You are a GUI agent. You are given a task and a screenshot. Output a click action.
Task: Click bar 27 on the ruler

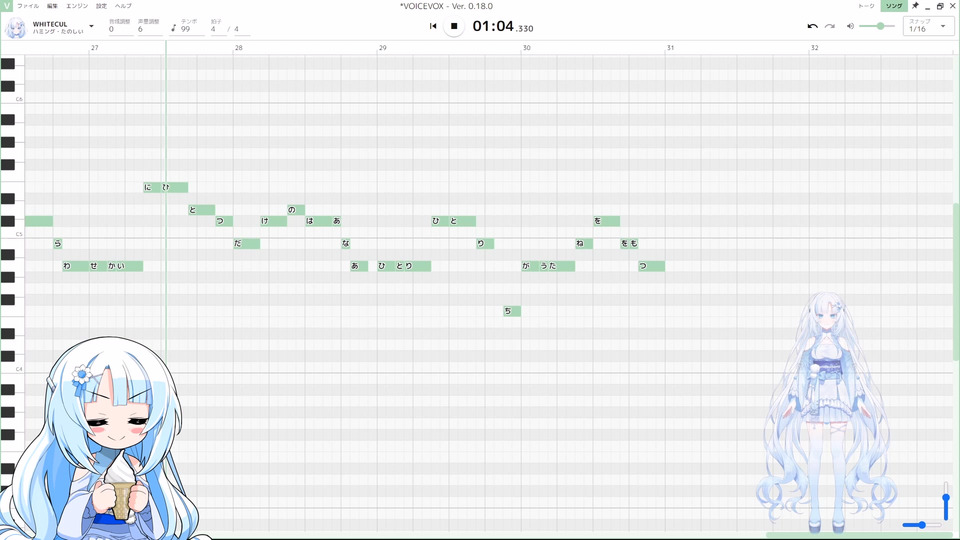point(94,48)
